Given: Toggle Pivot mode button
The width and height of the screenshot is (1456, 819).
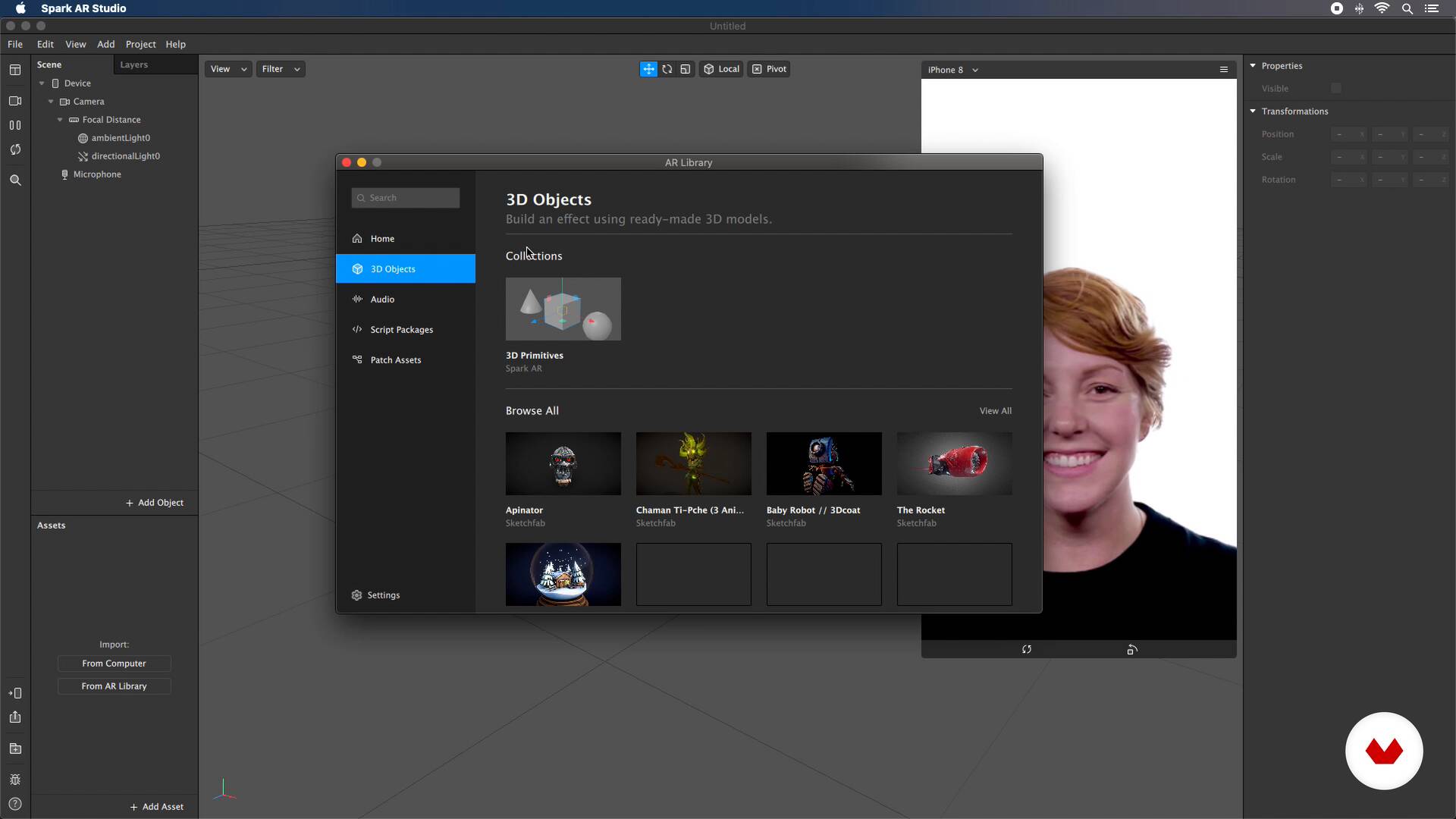Looking at the screenshot, I should click(769, 69).
